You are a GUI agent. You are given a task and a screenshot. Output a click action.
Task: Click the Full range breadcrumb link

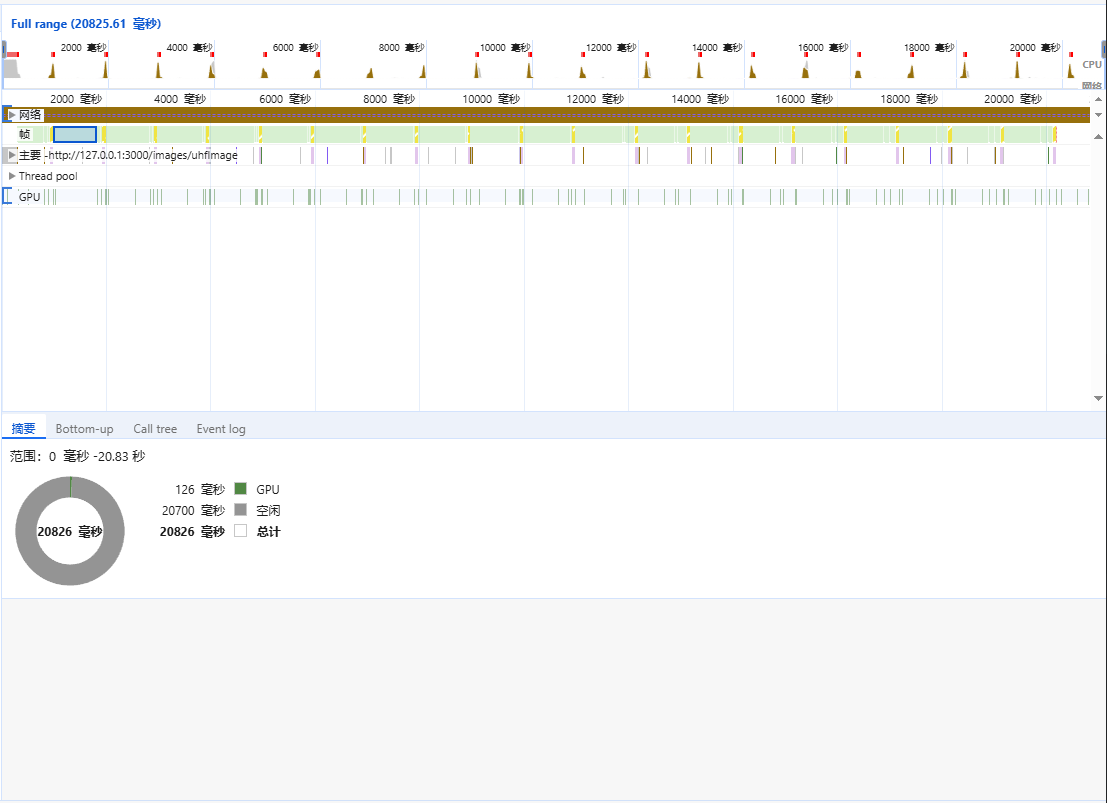coord(86,24)
